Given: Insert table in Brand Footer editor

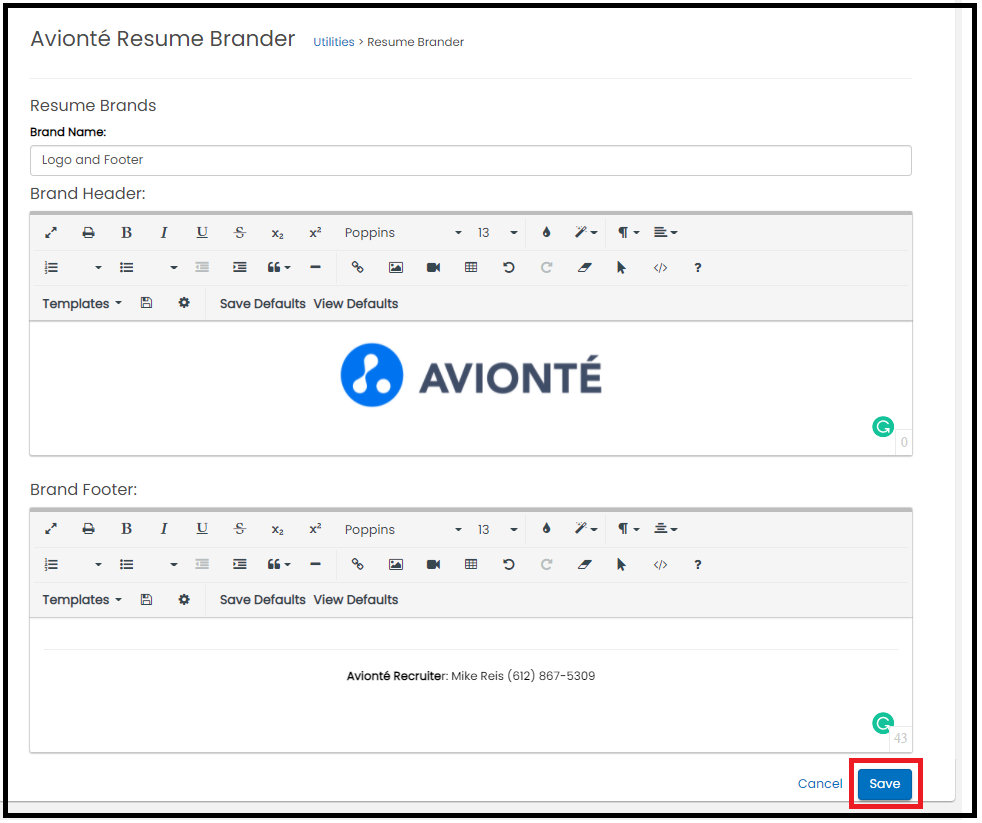Looking at the screenshot, I should click(471, 564).
